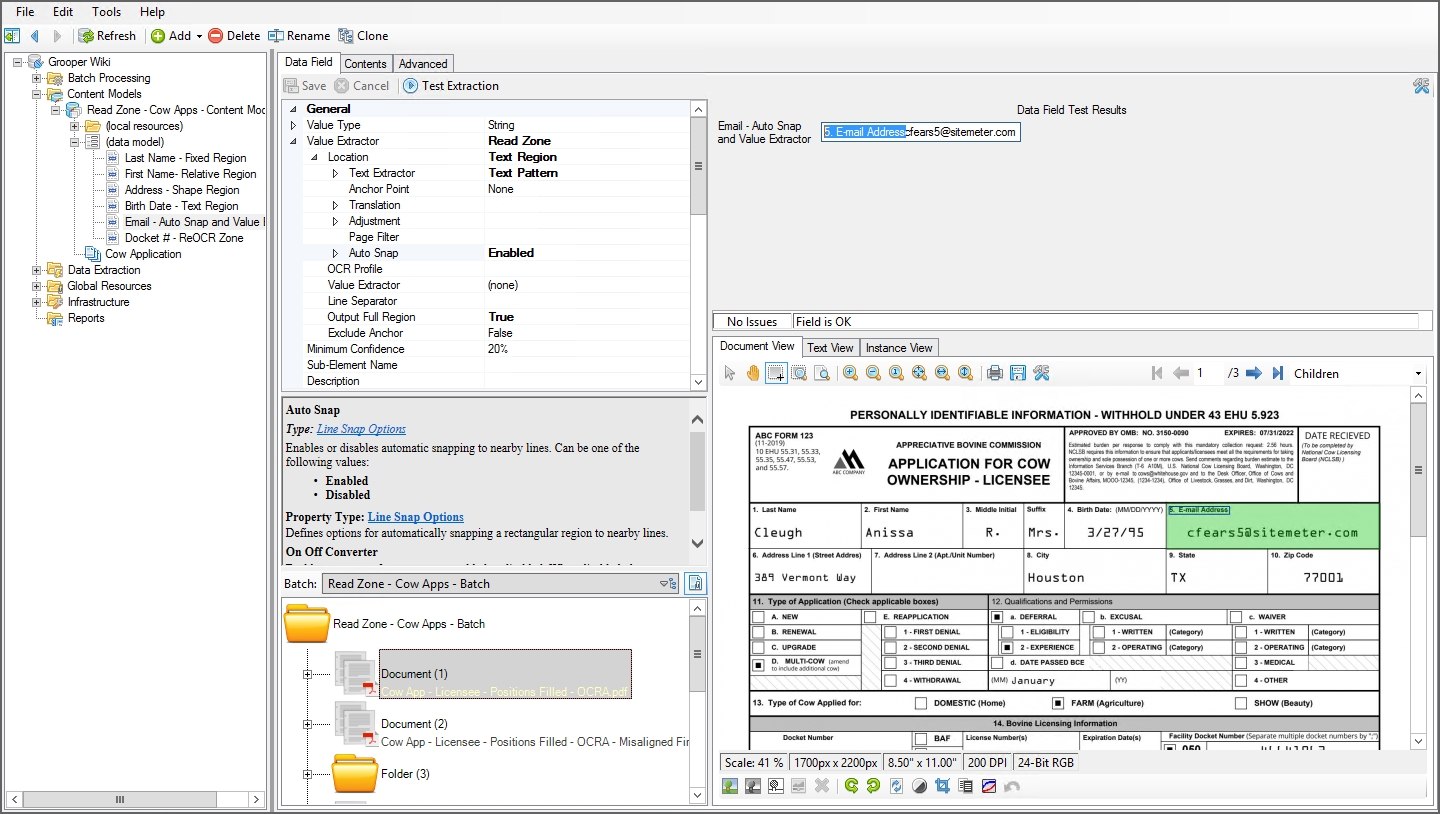Select Docket # - ReOCR Zone field
Screen dimensions: 1440x814
[183, 238]
